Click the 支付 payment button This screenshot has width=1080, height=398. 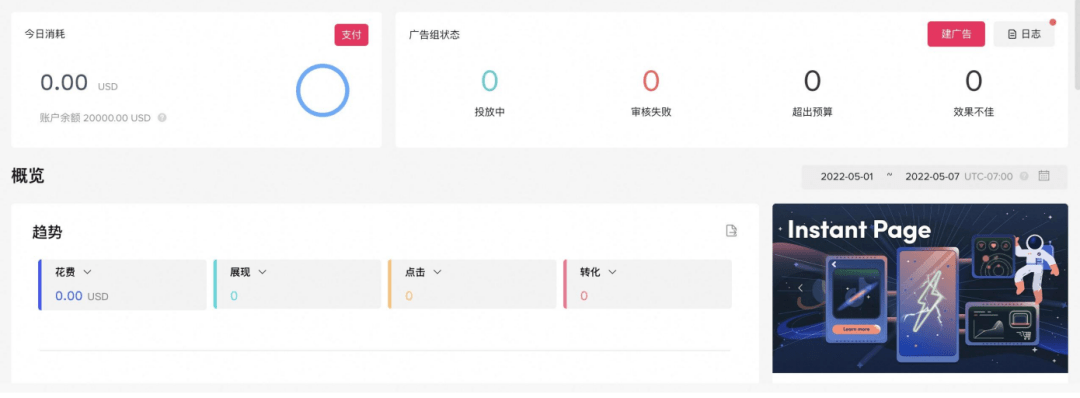click(x=351, y=35)
